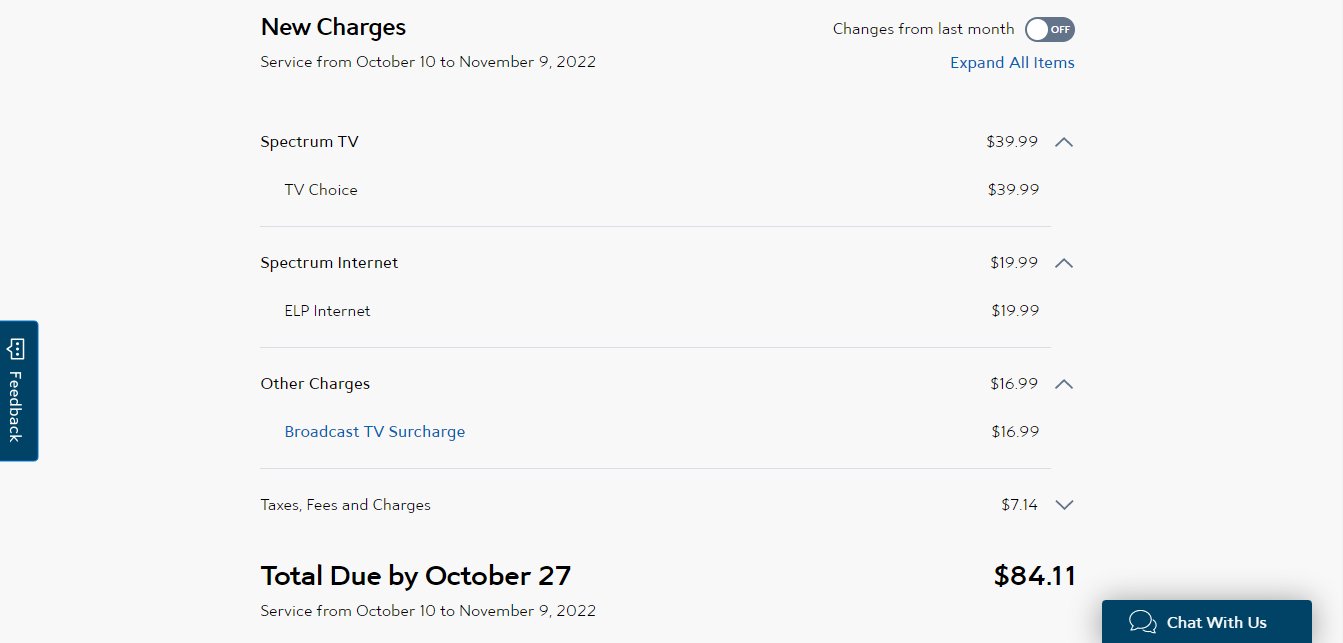Open the Chat With Us button
Viewport: 1343px width, 643px height.
point(1206,622)
